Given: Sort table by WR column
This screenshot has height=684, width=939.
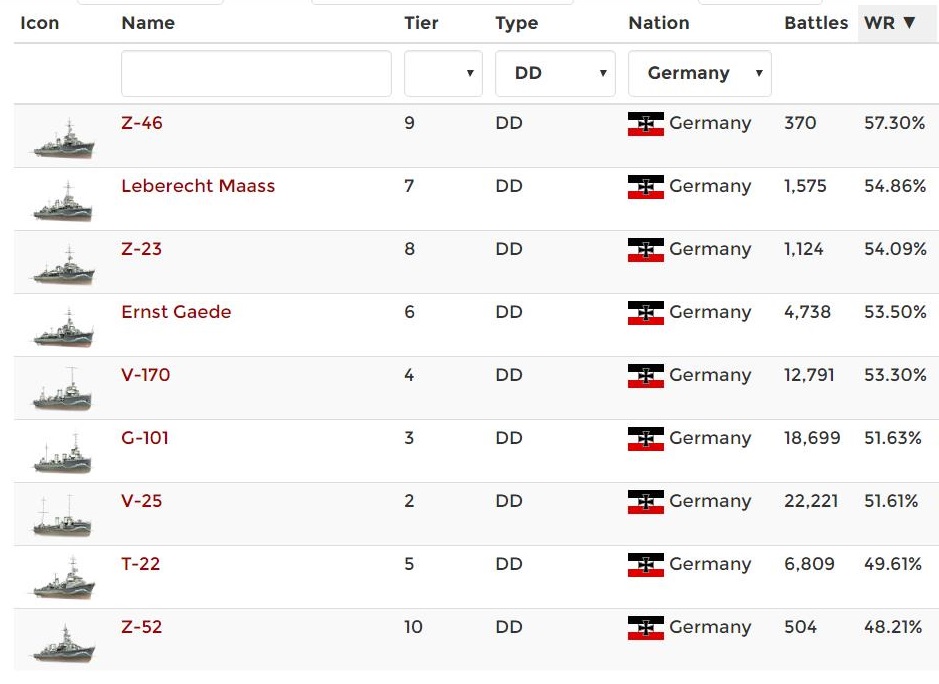Looking at the screenshot, I should (889, 23).
